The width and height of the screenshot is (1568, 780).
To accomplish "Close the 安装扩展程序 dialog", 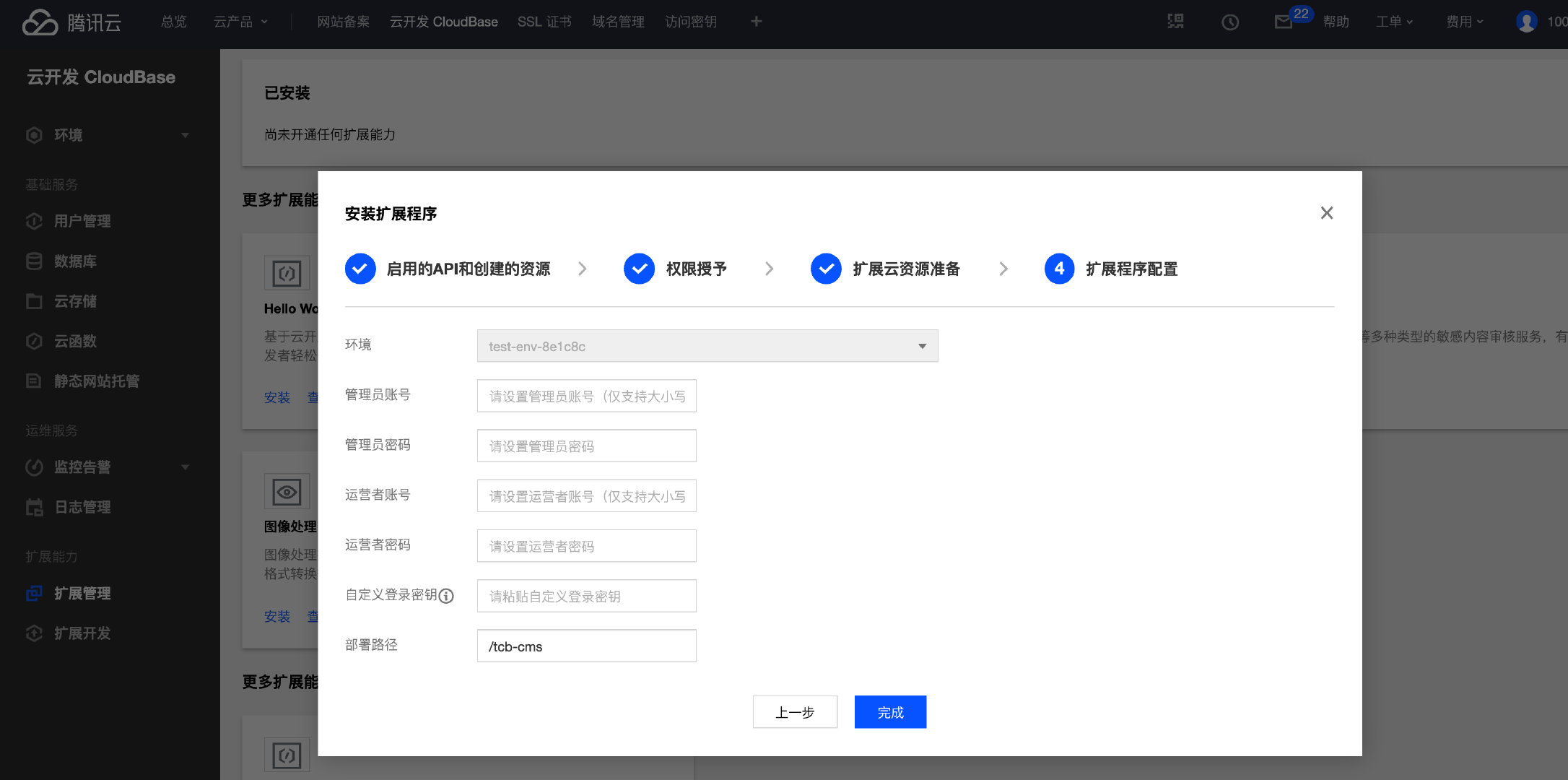I will (x=1326, y=213).
